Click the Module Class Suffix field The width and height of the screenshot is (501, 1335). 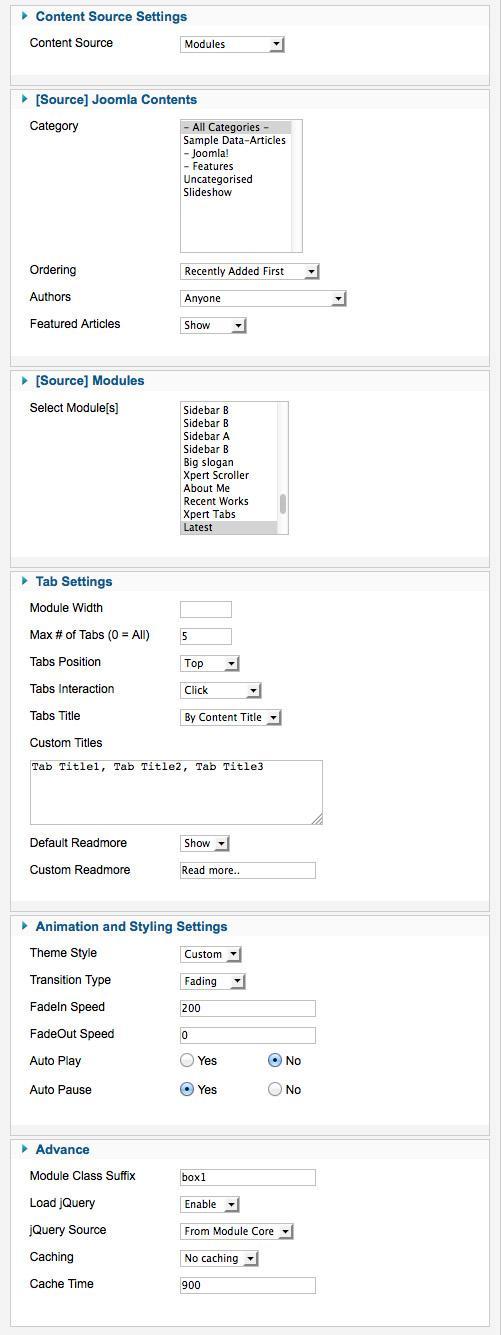pos(248,1178)
